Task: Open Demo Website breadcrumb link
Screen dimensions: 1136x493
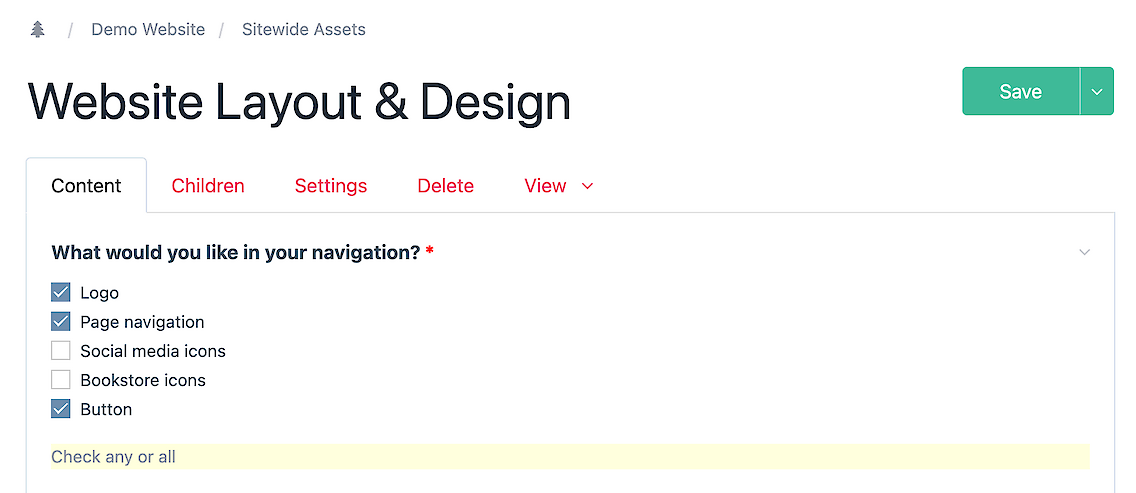Action: point(148,30)
